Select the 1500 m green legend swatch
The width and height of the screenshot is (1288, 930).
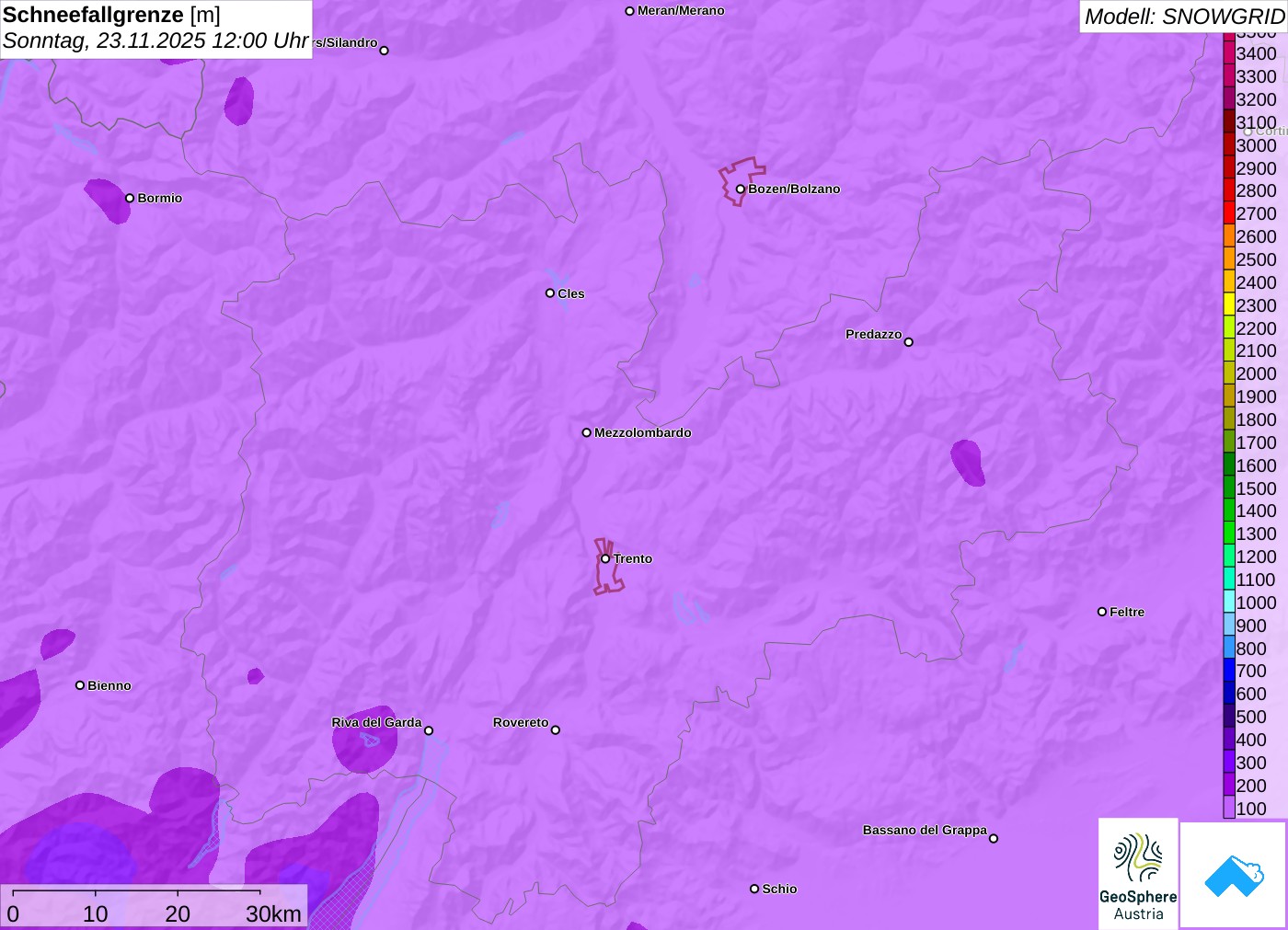coord(1229,488)
